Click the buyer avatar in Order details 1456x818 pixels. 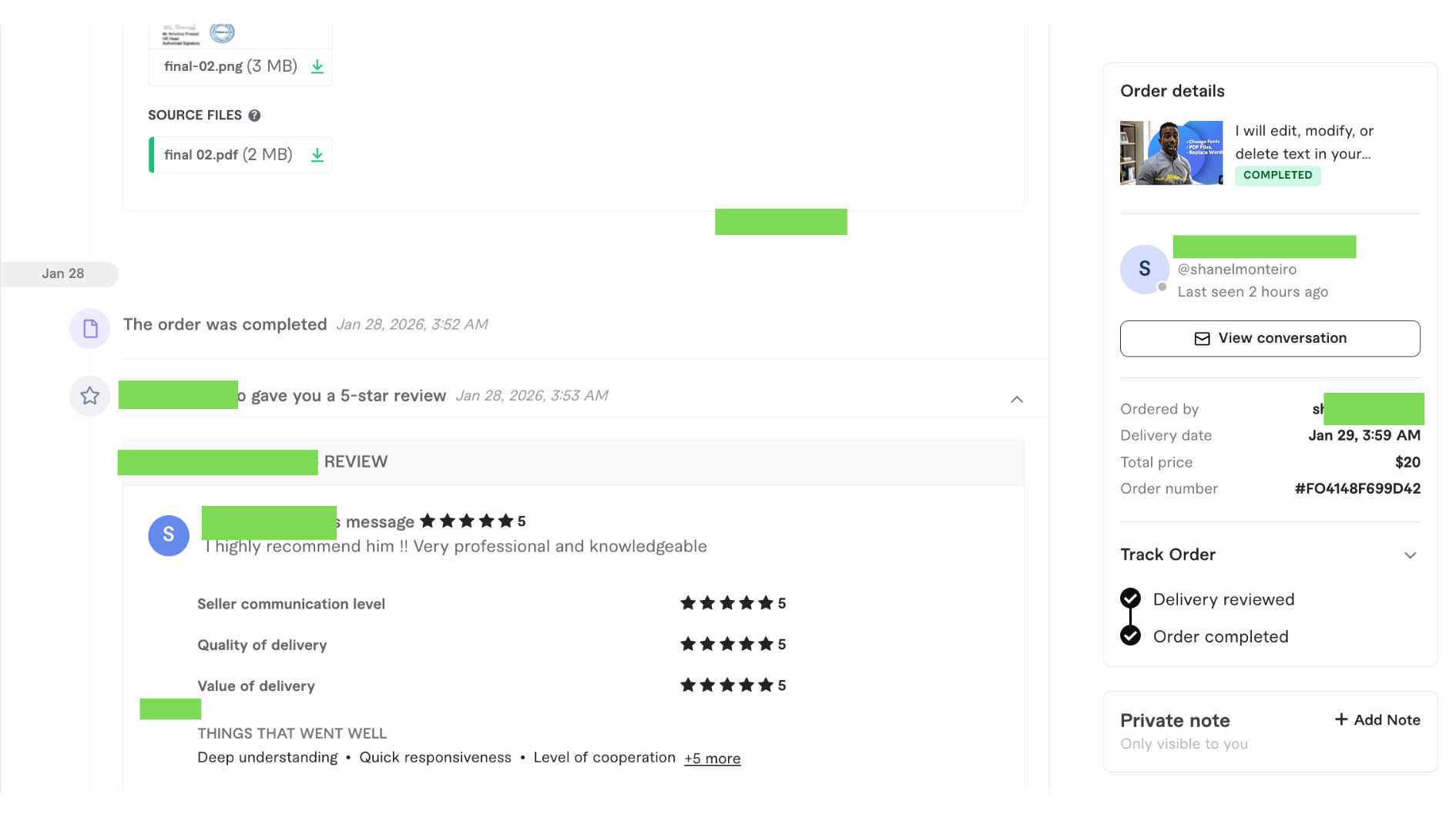[1144, 269]
